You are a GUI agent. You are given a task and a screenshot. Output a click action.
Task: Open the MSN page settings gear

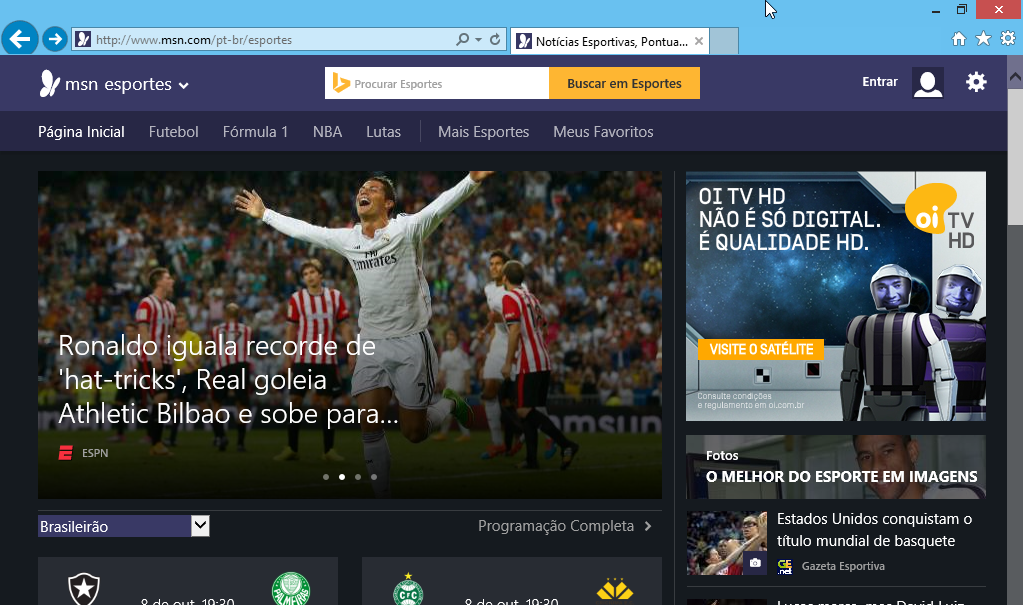tap(976, 82)
